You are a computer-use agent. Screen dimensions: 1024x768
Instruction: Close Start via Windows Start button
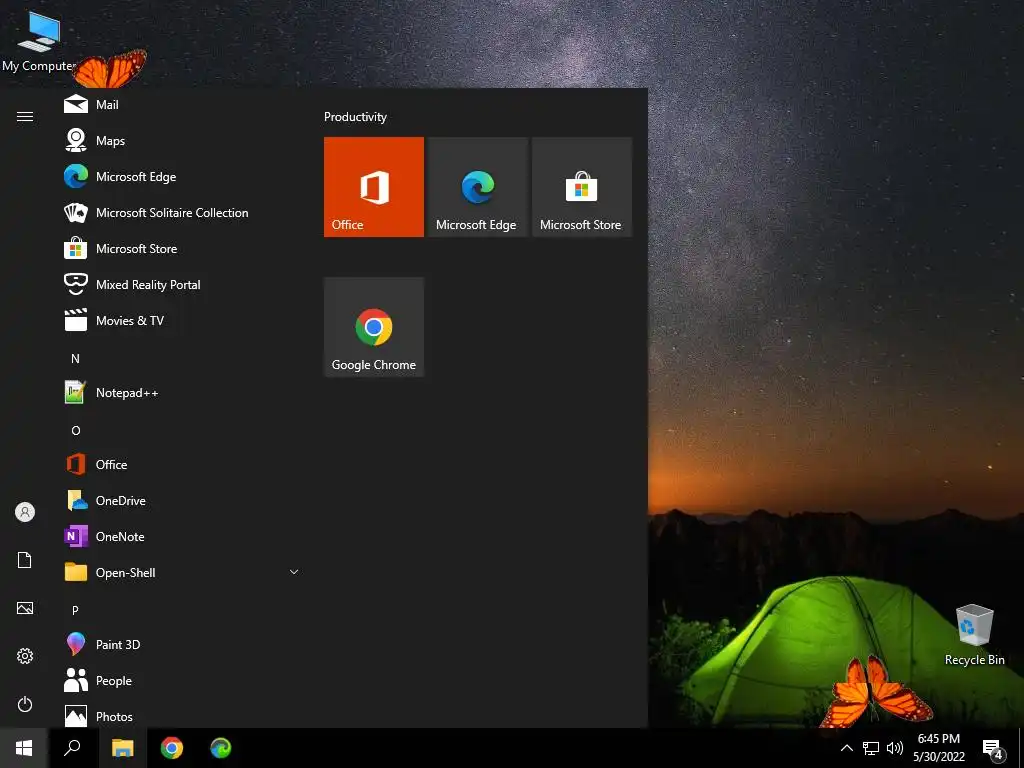pos(24,748)
